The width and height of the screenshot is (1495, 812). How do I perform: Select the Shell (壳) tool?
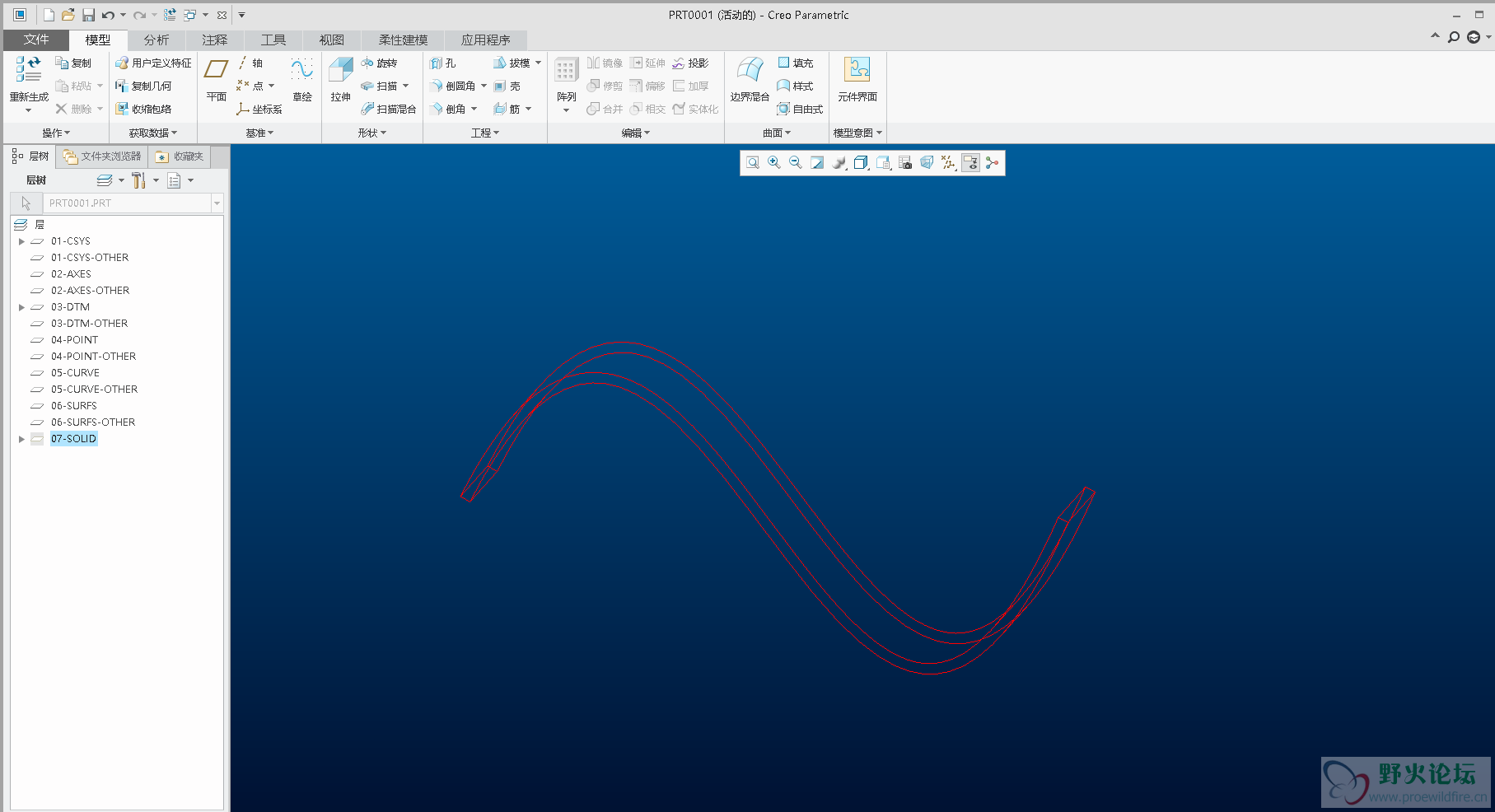click(x=507, y=86)
